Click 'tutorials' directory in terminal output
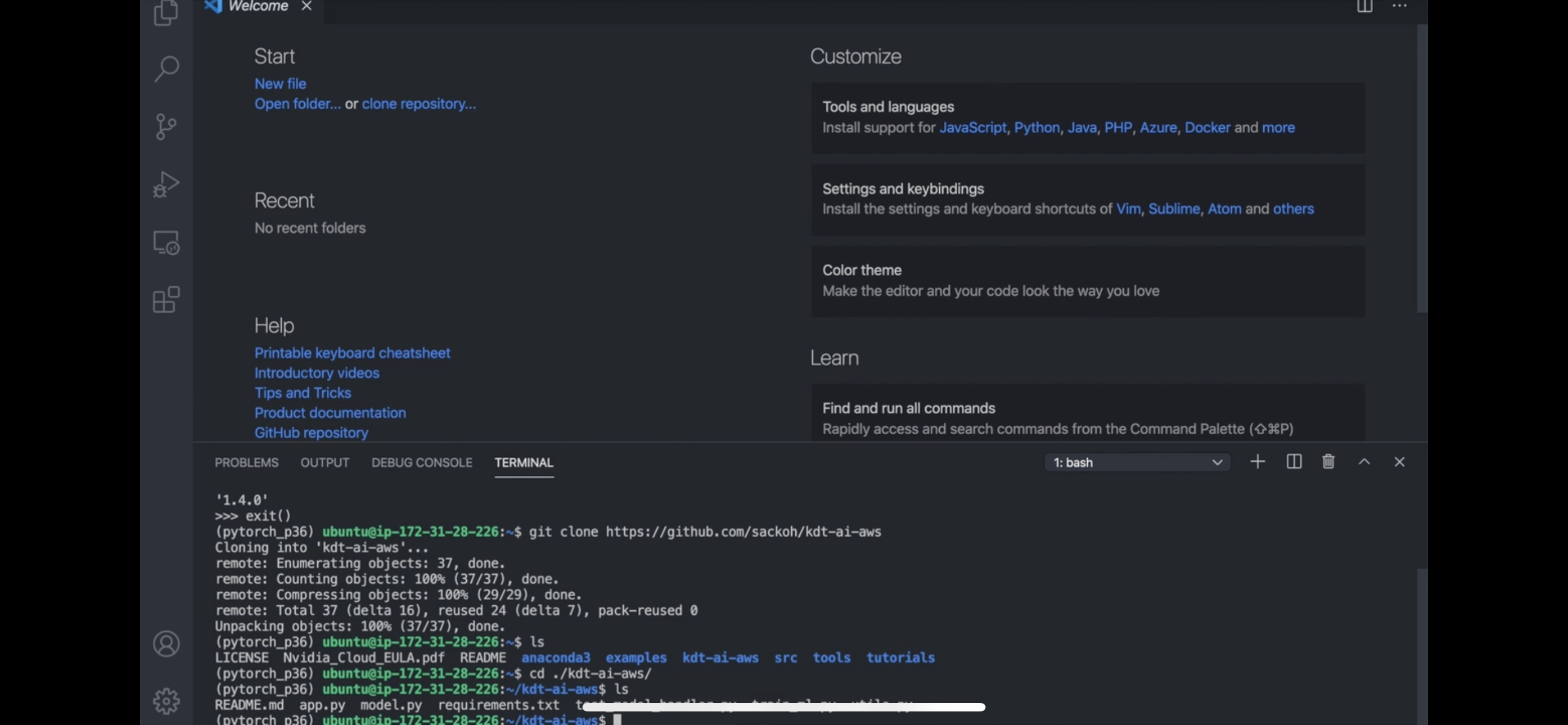The height and width of the screenshot is (725, 1568). [900, 658]
